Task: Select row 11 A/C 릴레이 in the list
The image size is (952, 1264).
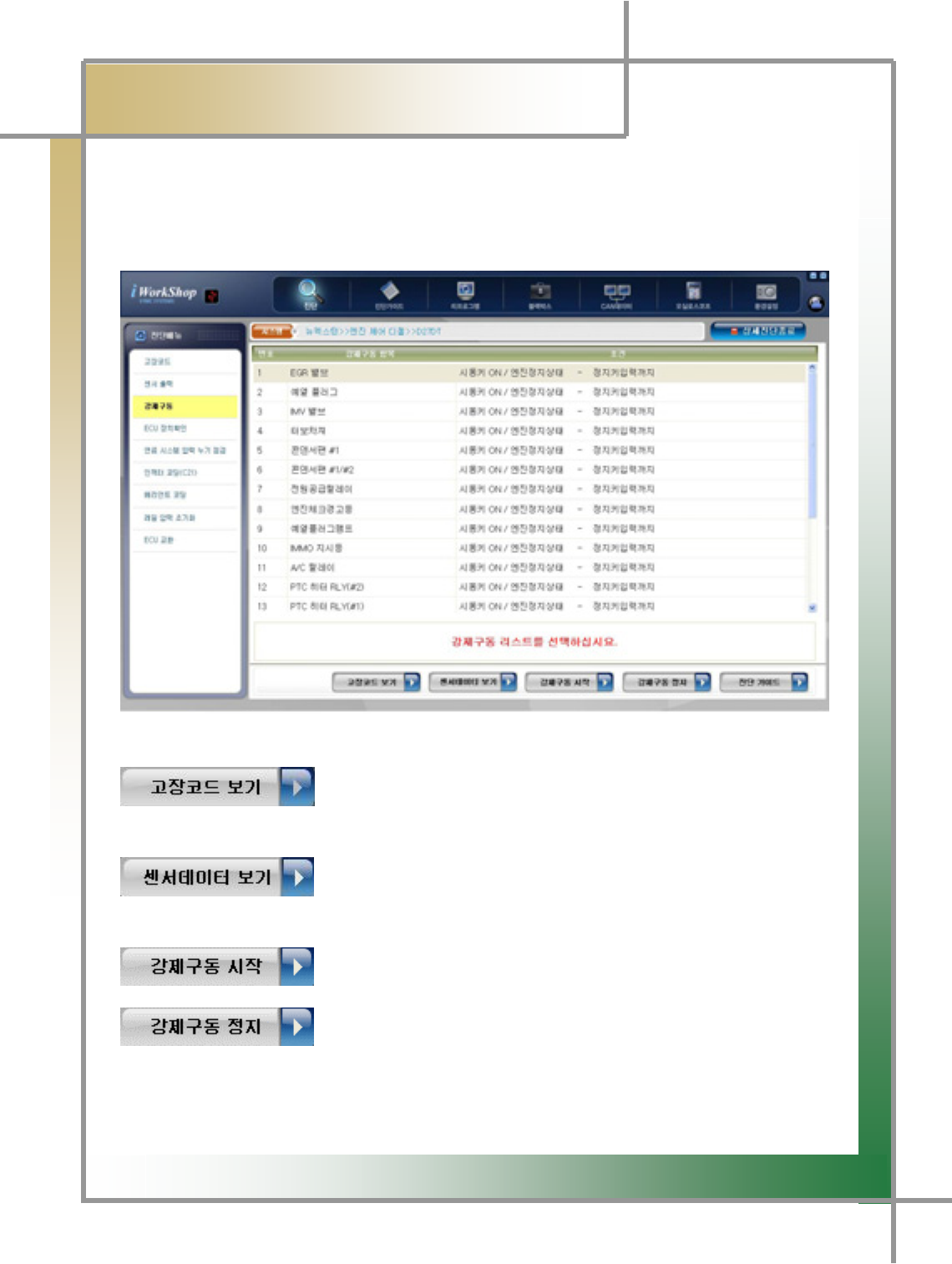Action: (529, 567)
